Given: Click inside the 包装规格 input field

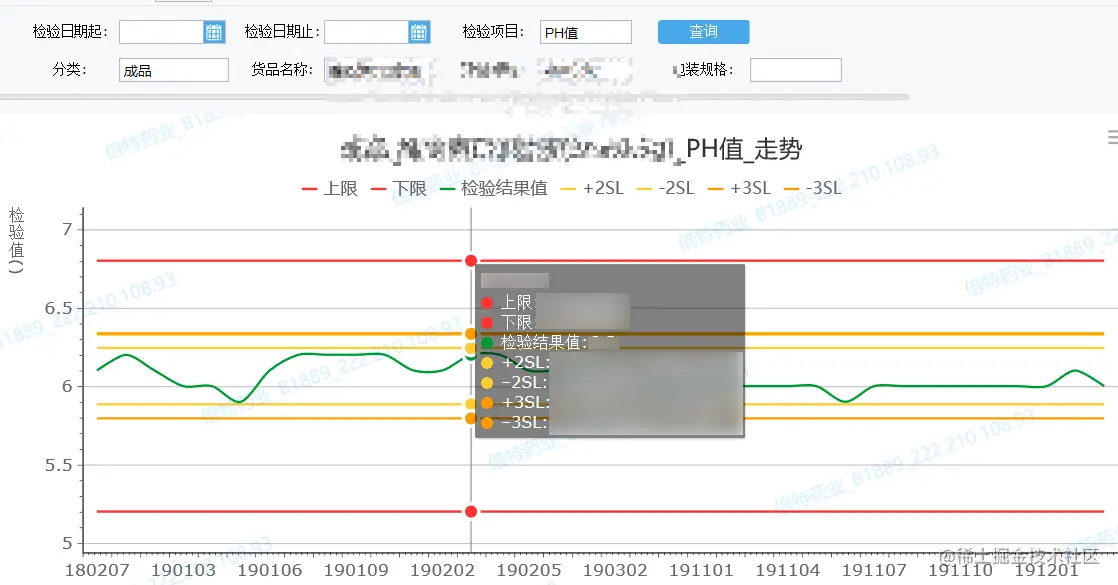Looking at the screenshot, I should coord(796,69).
